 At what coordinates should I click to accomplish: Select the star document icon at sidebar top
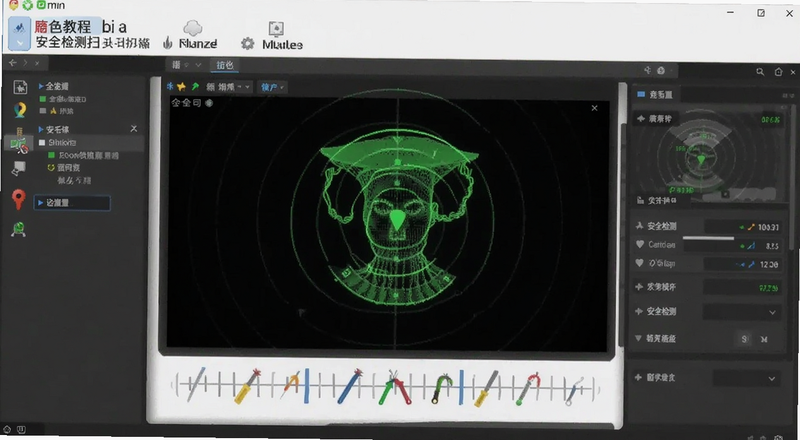click(20, 87)
